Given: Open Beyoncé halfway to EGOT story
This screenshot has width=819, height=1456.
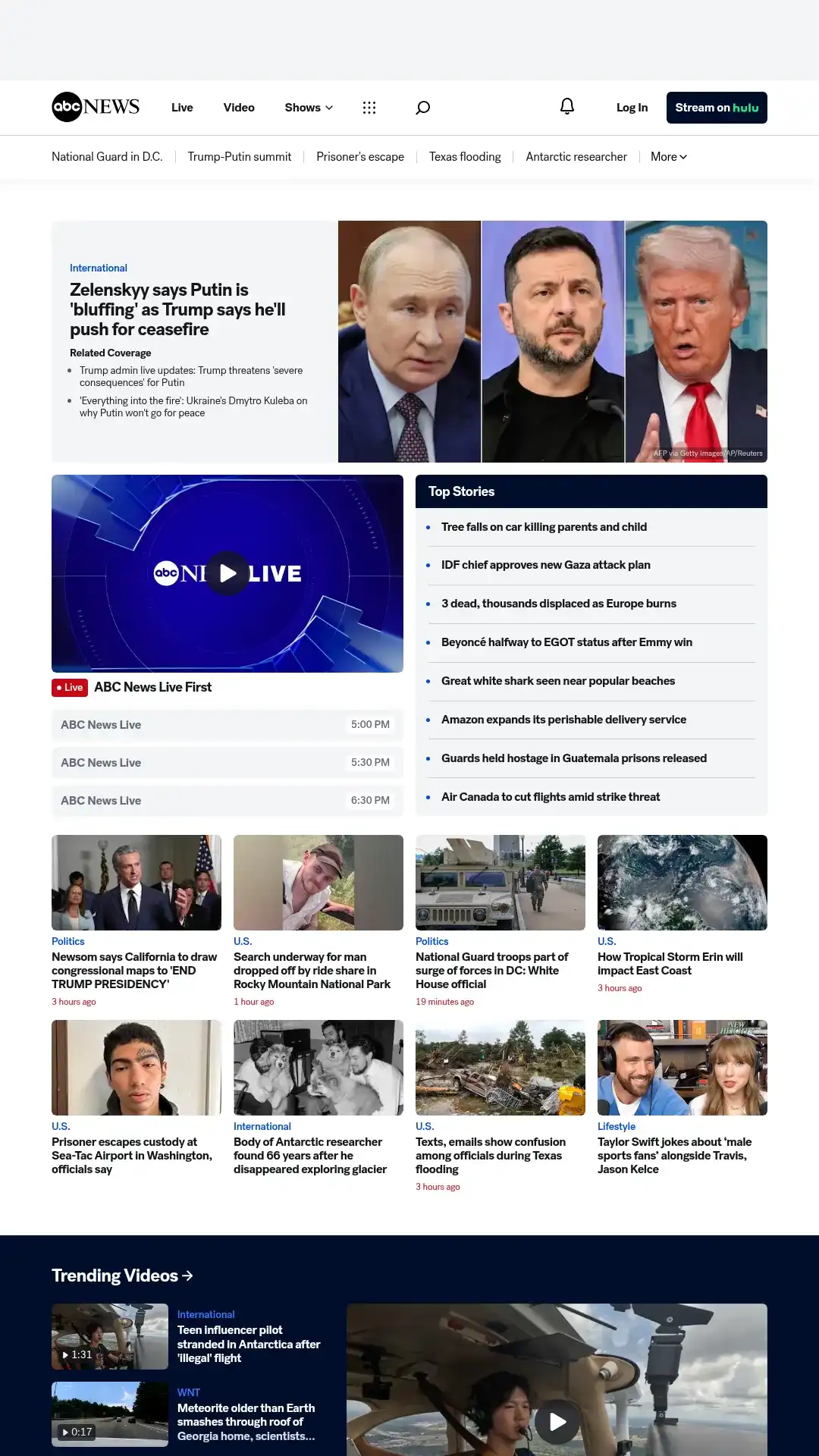Looking at the screenshot, I should tap(566, 642).
